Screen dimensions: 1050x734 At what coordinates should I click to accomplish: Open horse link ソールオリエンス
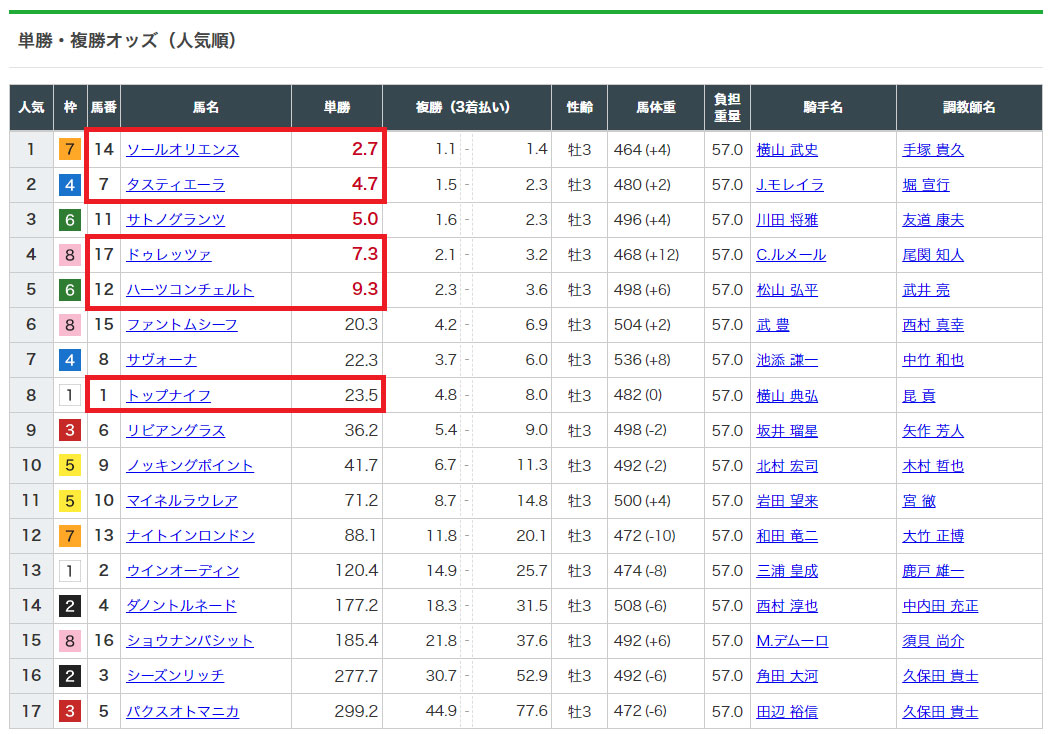(x=182, y=150)
